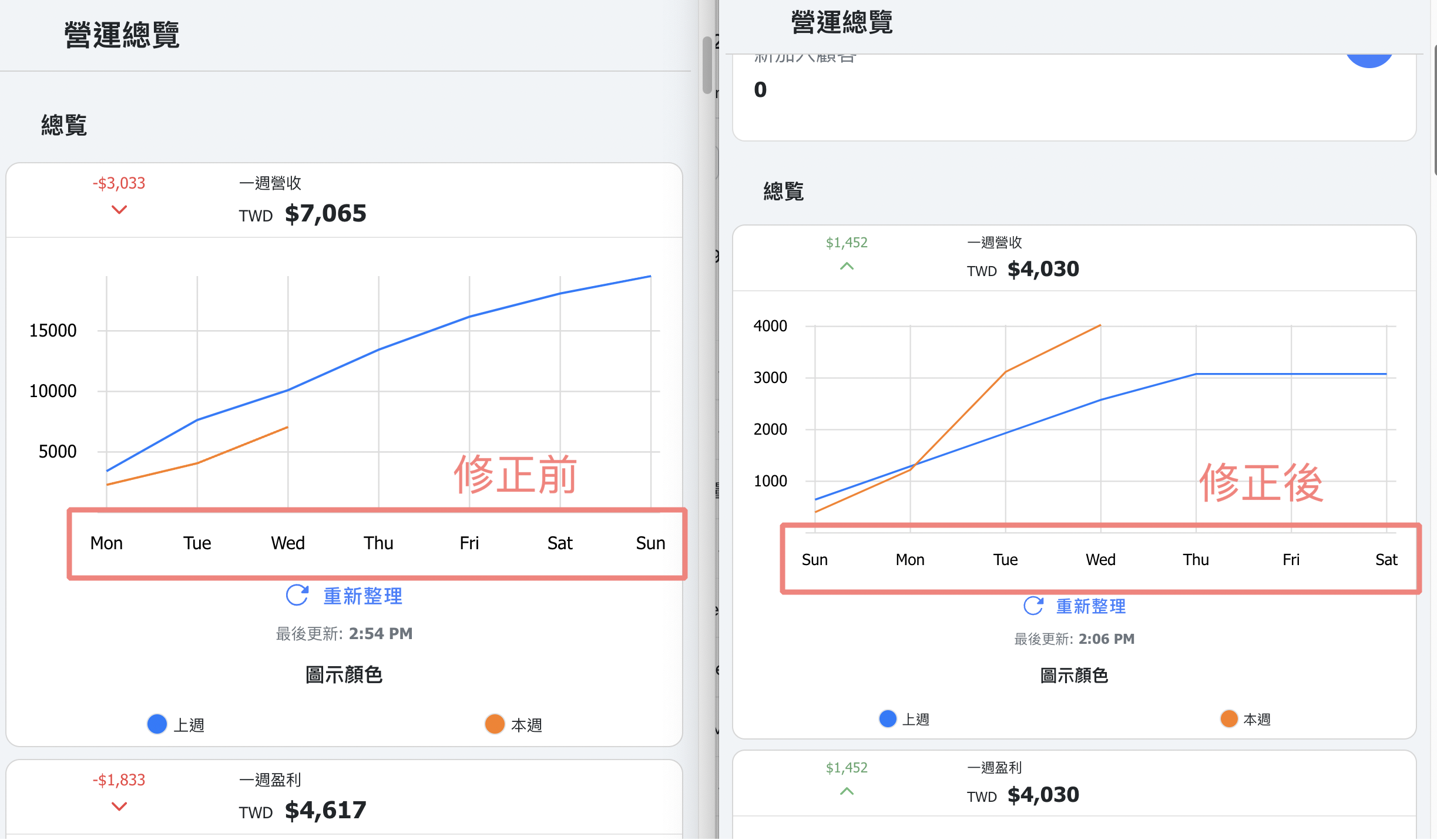Click Wed label on left chart axis
This screenshot has width=1437, height=840.
288,543
